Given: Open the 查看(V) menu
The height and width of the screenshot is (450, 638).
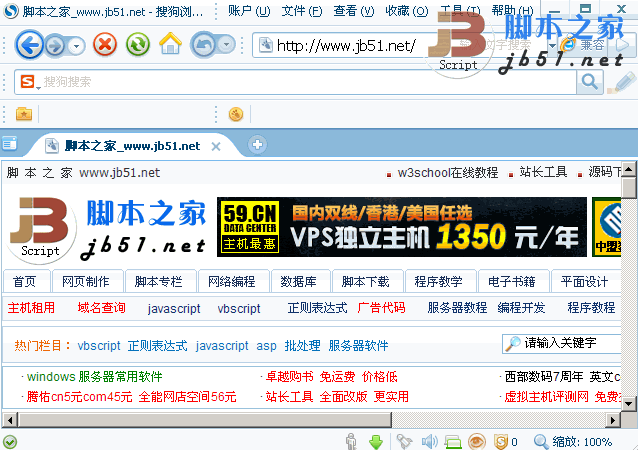Looking at the screenshot, I should click(354, 11).
